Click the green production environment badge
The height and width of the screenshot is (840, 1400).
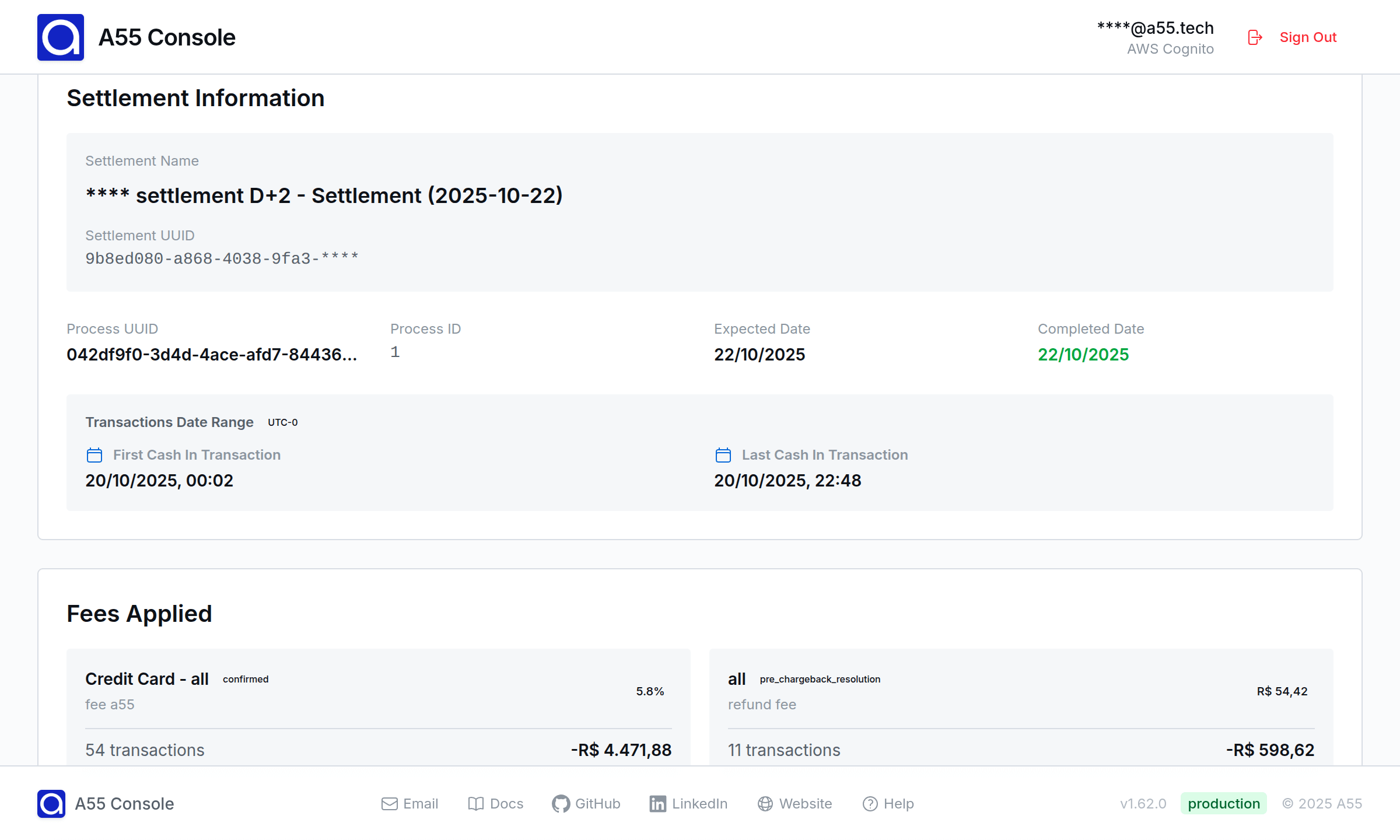click(1223, 804)
